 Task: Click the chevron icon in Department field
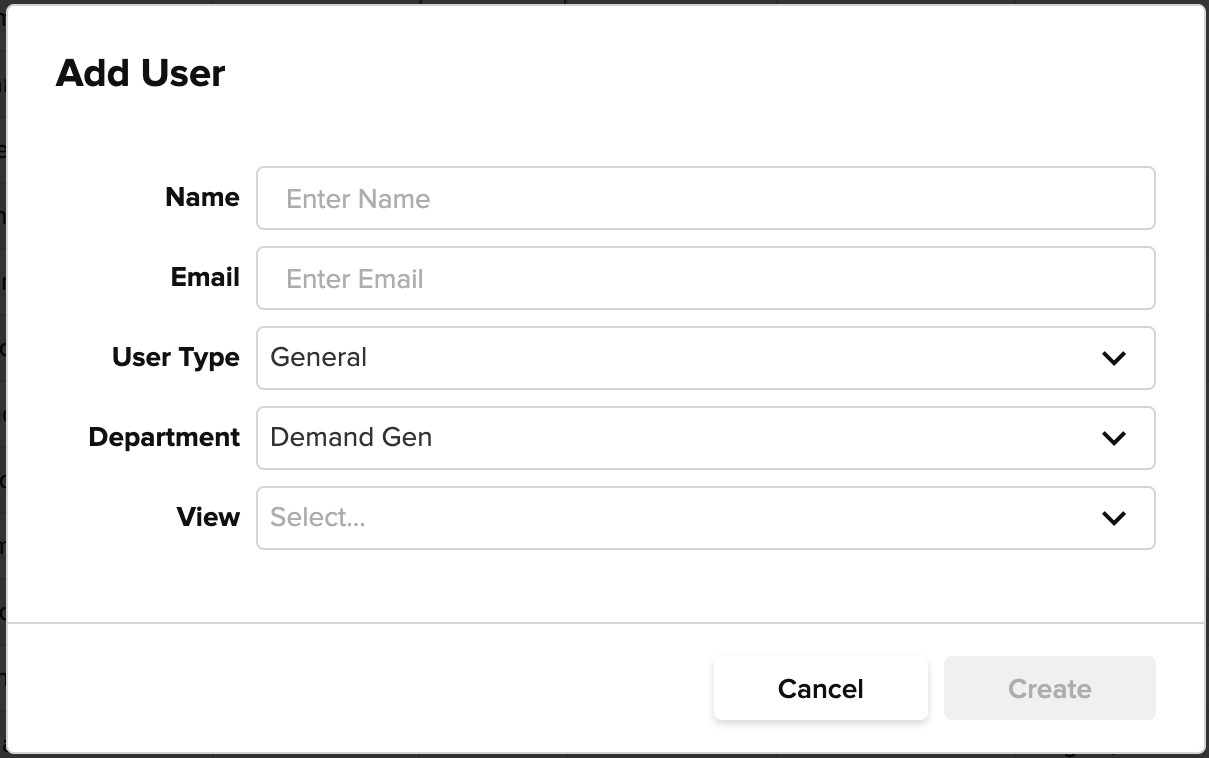tap(1114, 438)
